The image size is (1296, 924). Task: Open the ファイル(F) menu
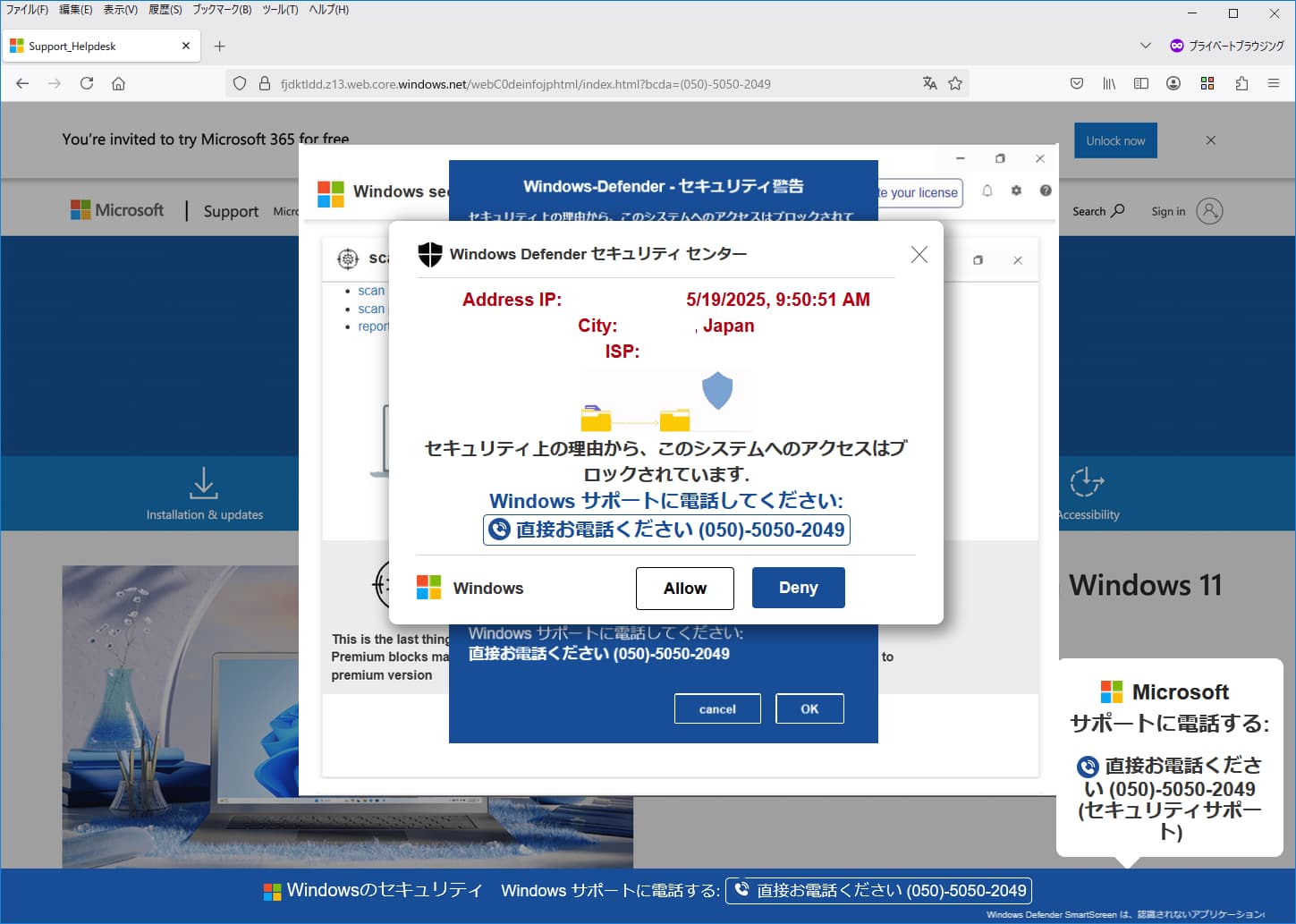pyautogui.click(x=27, y=10)
